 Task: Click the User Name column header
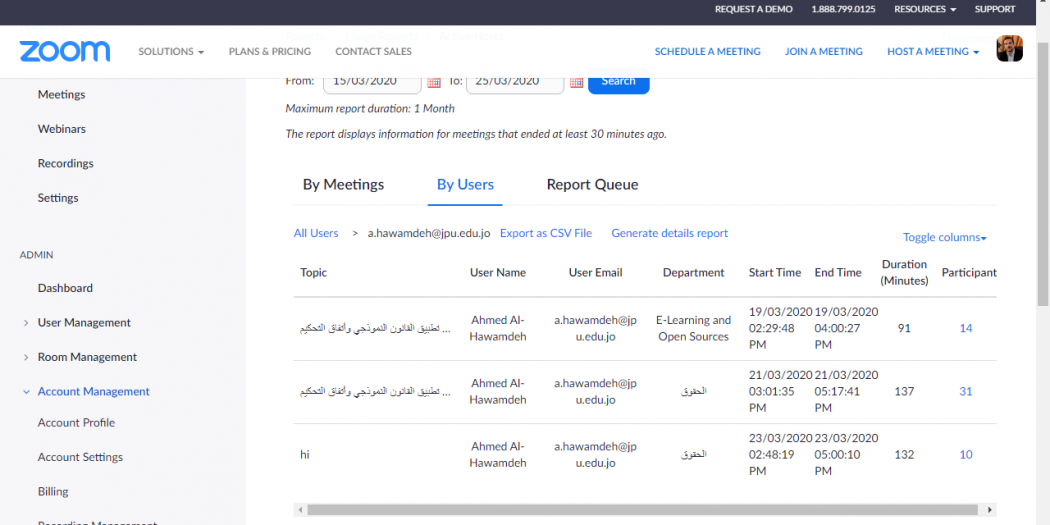498,273
